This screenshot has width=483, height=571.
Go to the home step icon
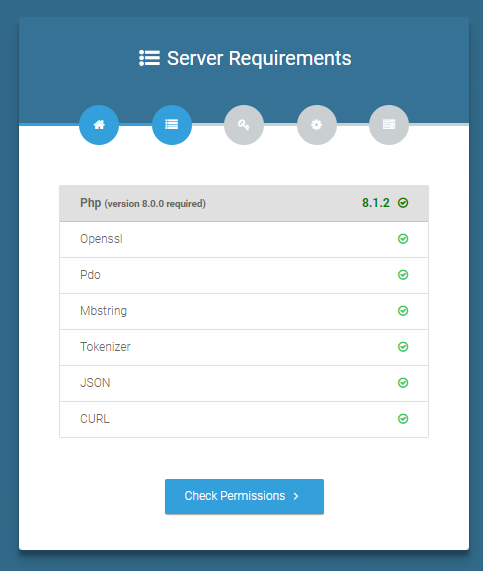coord(99,125)
